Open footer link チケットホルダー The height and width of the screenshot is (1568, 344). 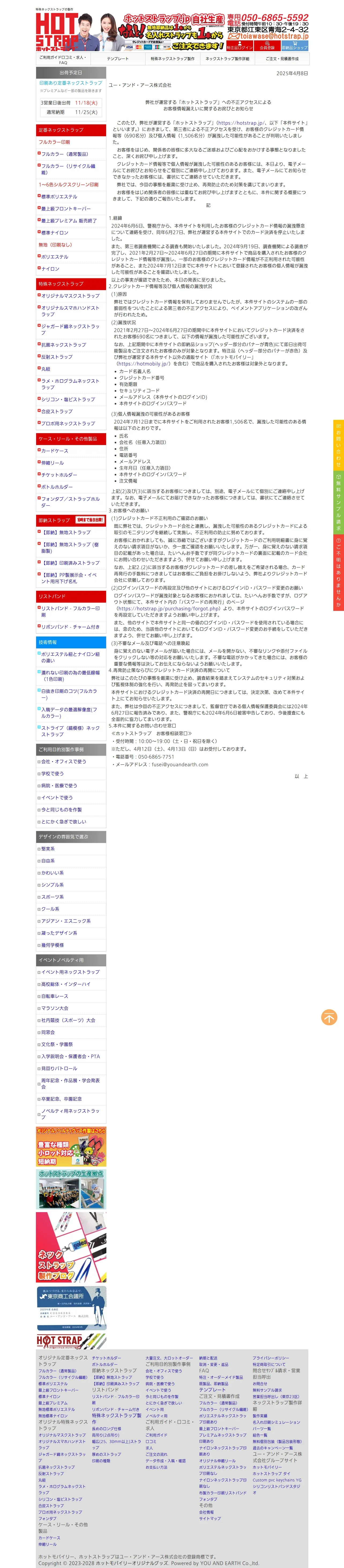(x=106, y=1358)
